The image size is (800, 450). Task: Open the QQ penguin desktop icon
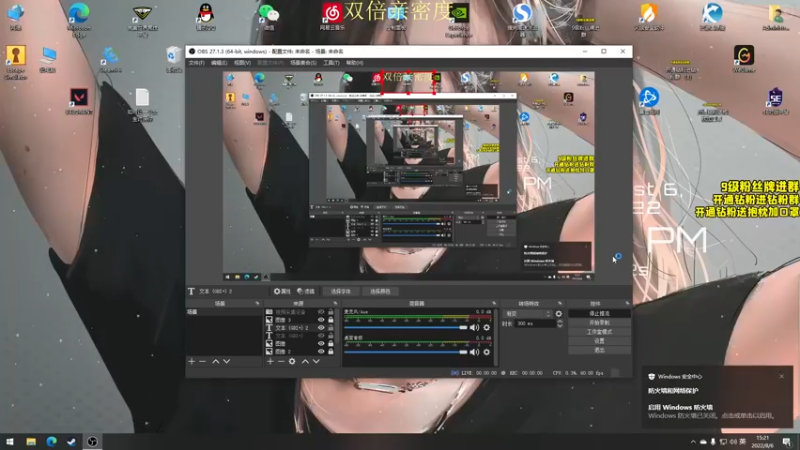205,17
